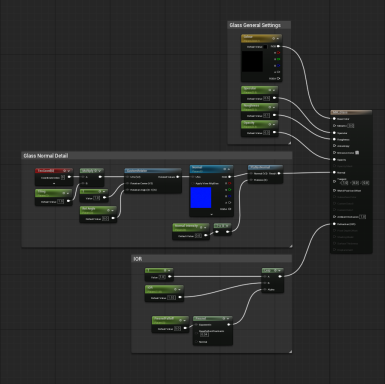The image size is (385, 384).
Task: Click the green G output pin on the yellow Colour node
Action: (278, 59)
